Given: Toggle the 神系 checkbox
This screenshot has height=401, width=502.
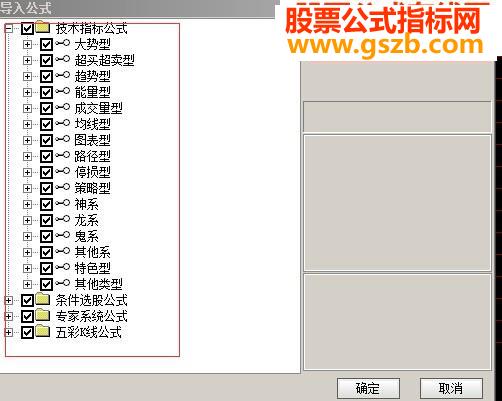Looking at the screenshot, I should pyautogui.click(x=46, y=205).
